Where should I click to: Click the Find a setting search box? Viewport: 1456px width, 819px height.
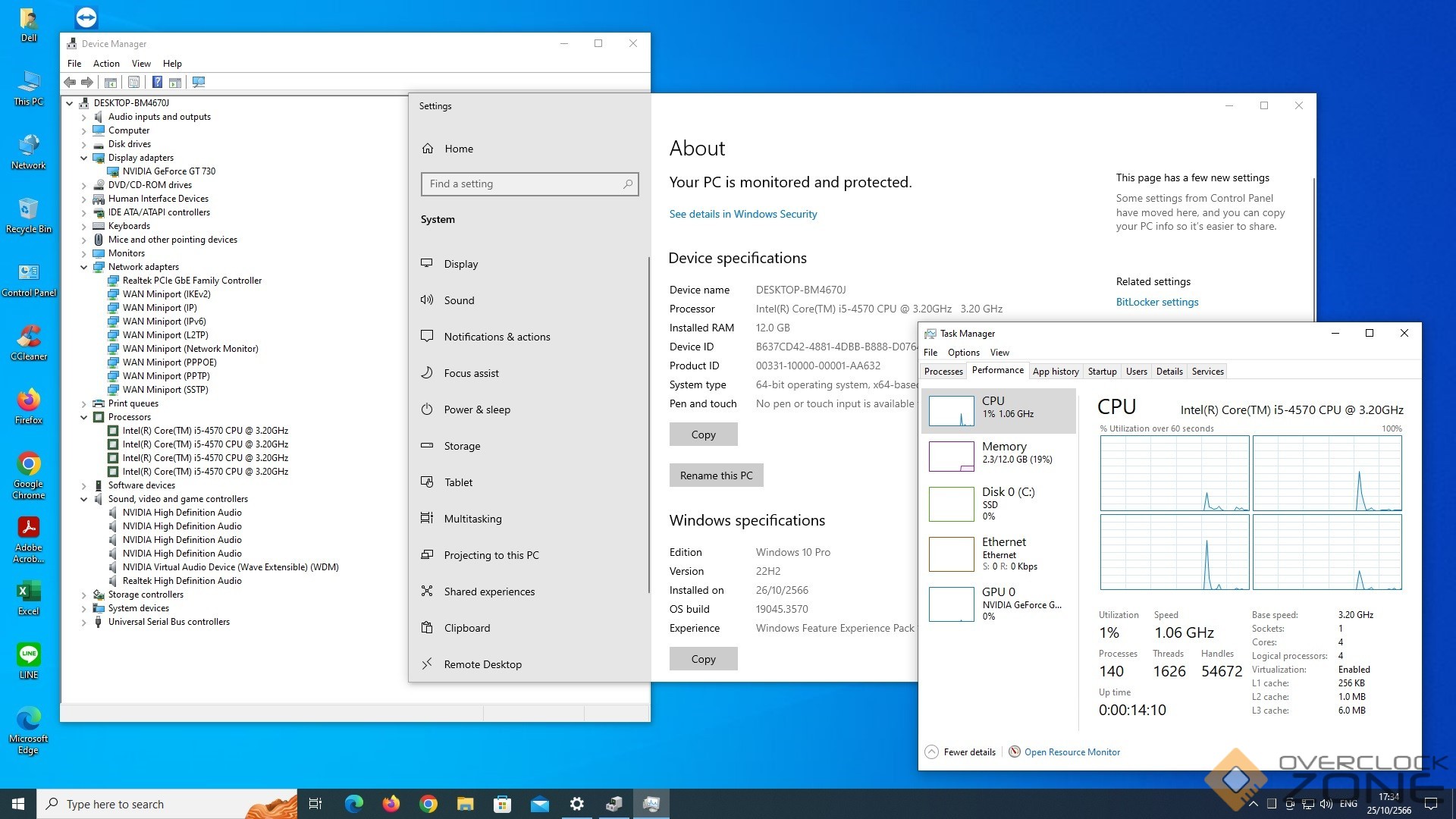click(x=523, y=184)
